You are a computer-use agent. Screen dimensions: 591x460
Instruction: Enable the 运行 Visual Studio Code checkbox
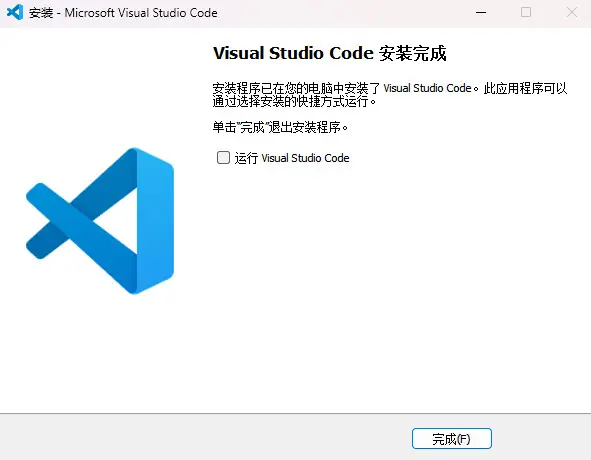click(223, 158)
